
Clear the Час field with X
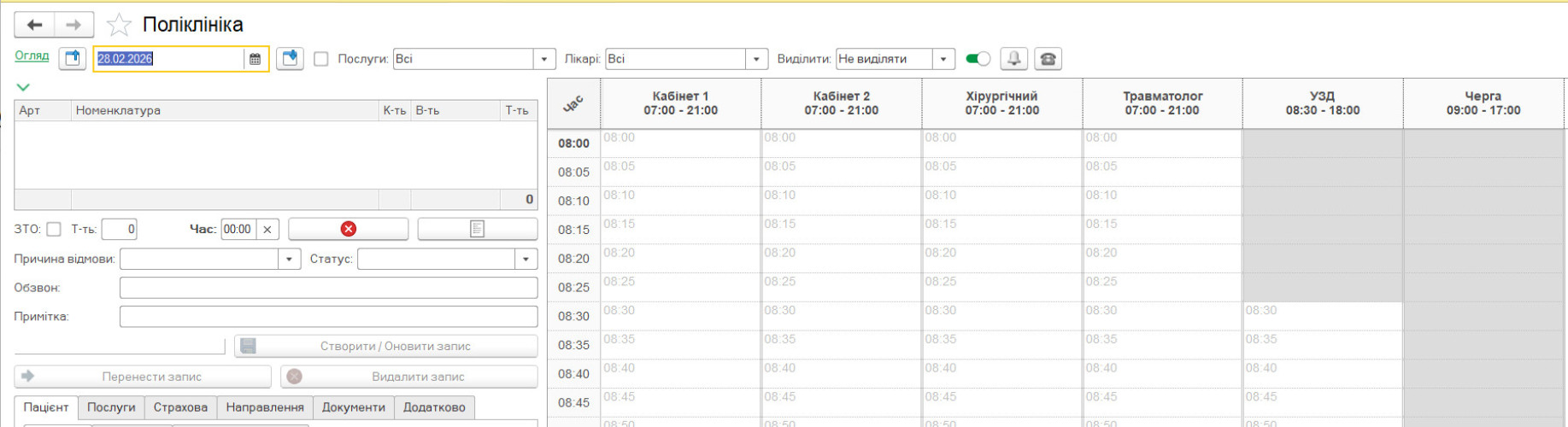267,229
